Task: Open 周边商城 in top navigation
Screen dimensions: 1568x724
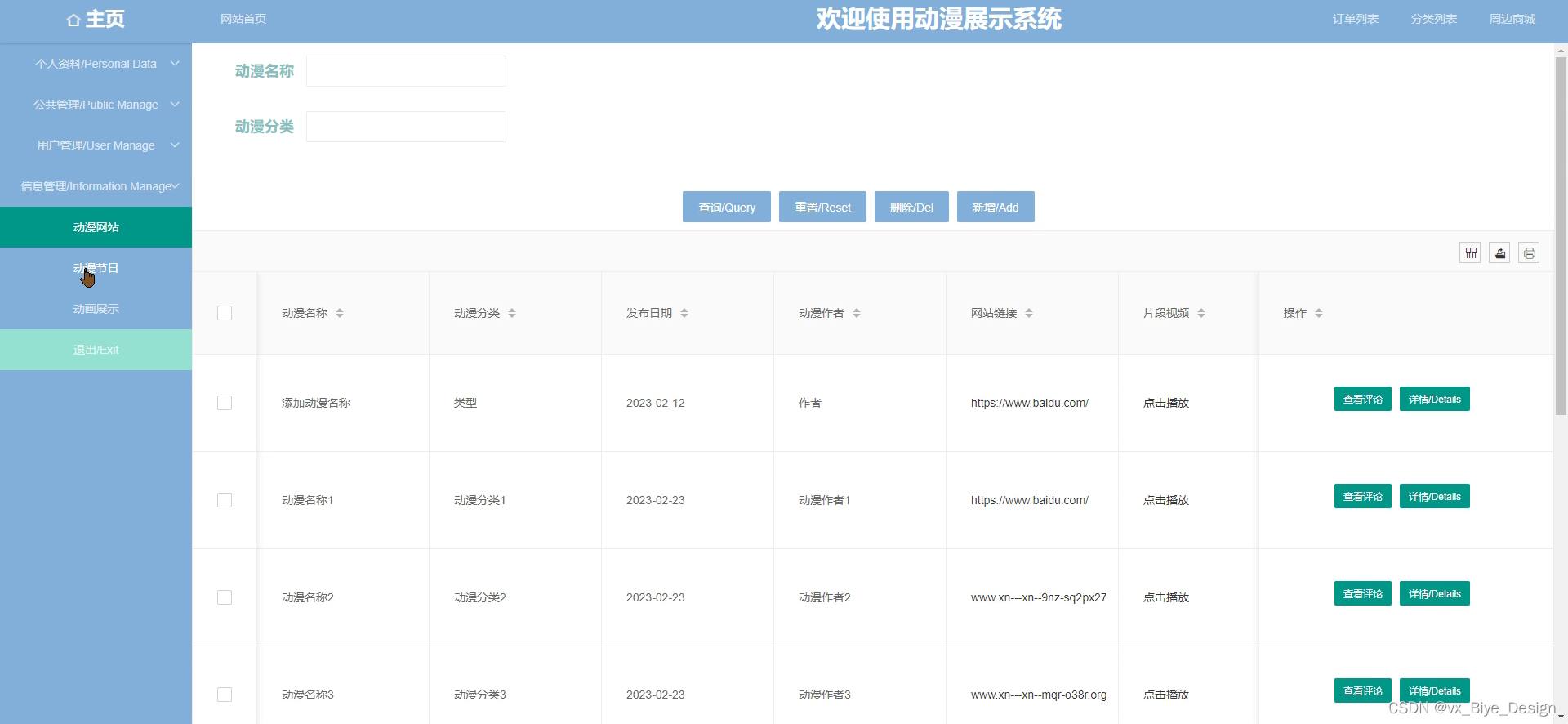Action: 1512,19
